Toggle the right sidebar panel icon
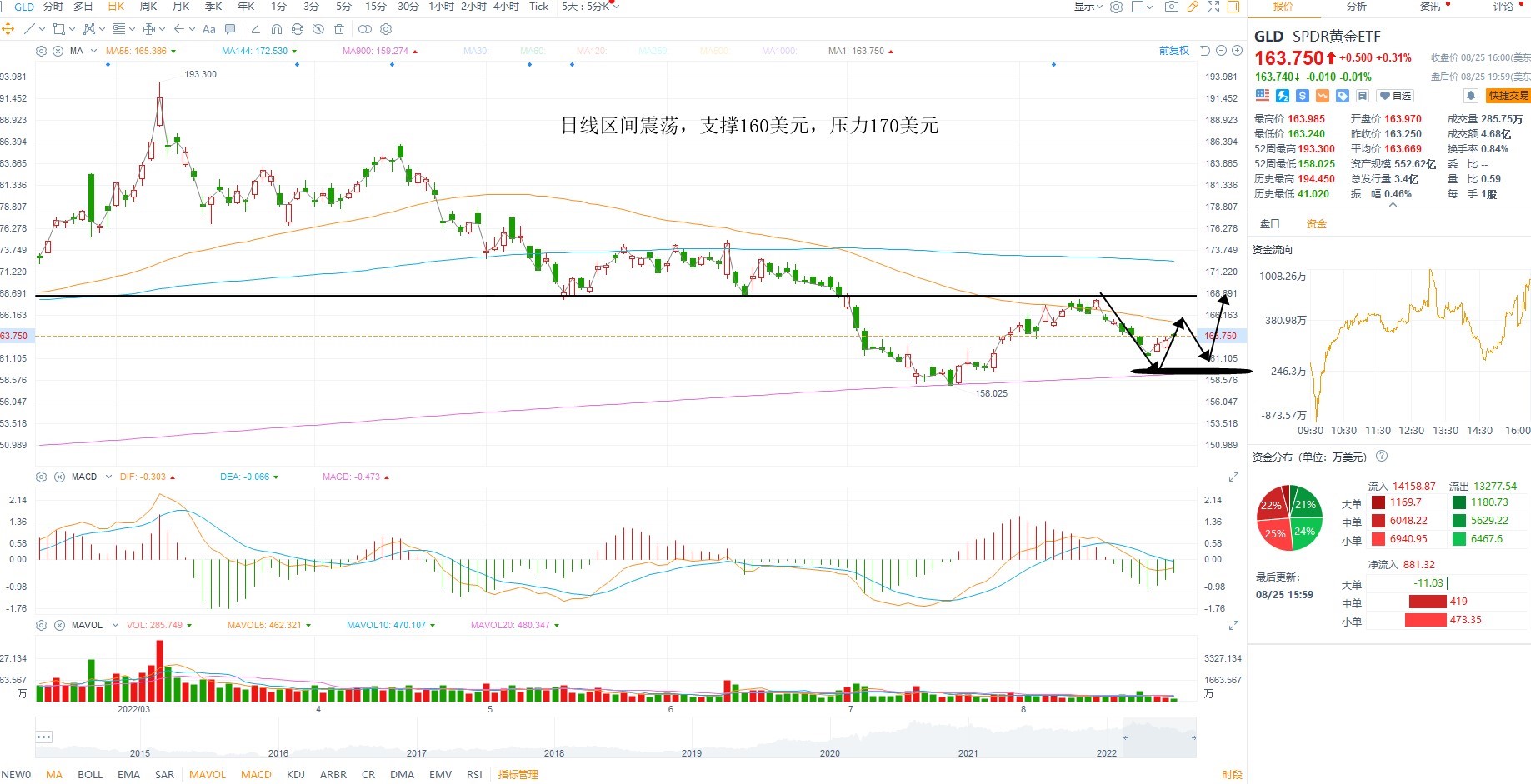Screen dimensions: 1531x784 click(1233, 7)
